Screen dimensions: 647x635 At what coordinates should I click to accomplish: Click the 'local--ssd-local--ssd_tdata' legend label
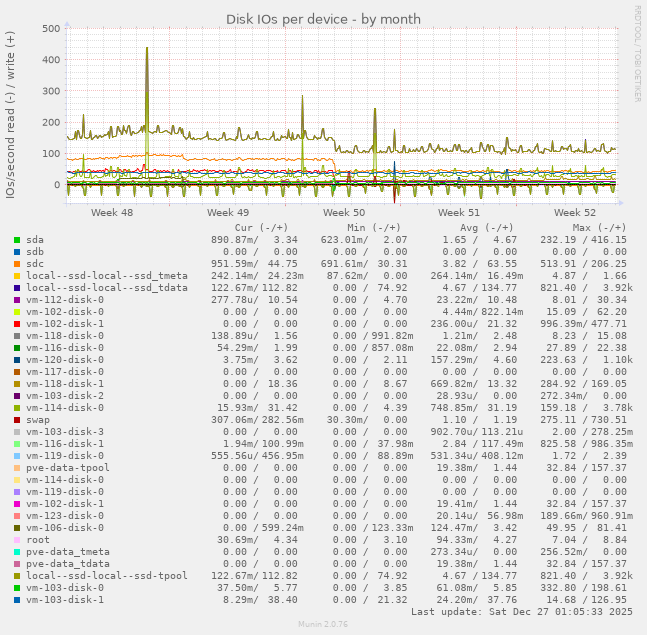(107, 288)
